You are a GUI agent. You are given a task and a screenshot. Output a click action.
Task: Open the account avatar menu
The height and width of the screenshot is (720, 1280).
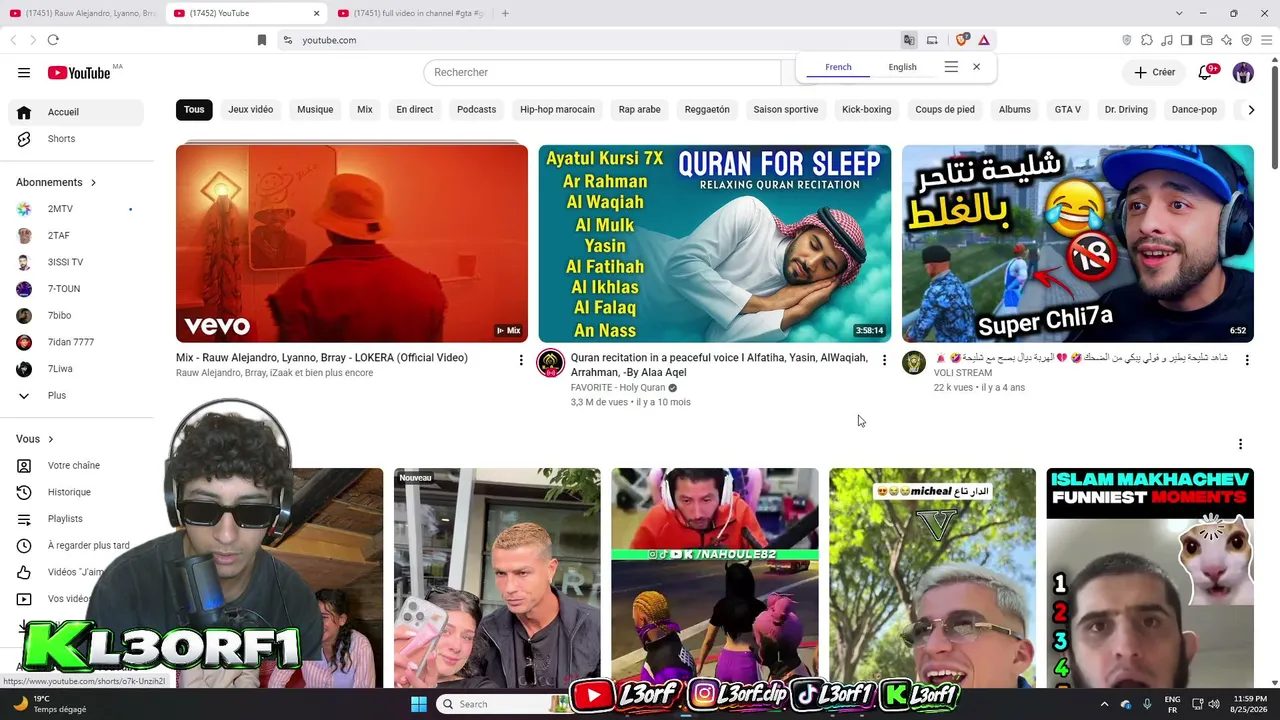[x=1243, y=72]
